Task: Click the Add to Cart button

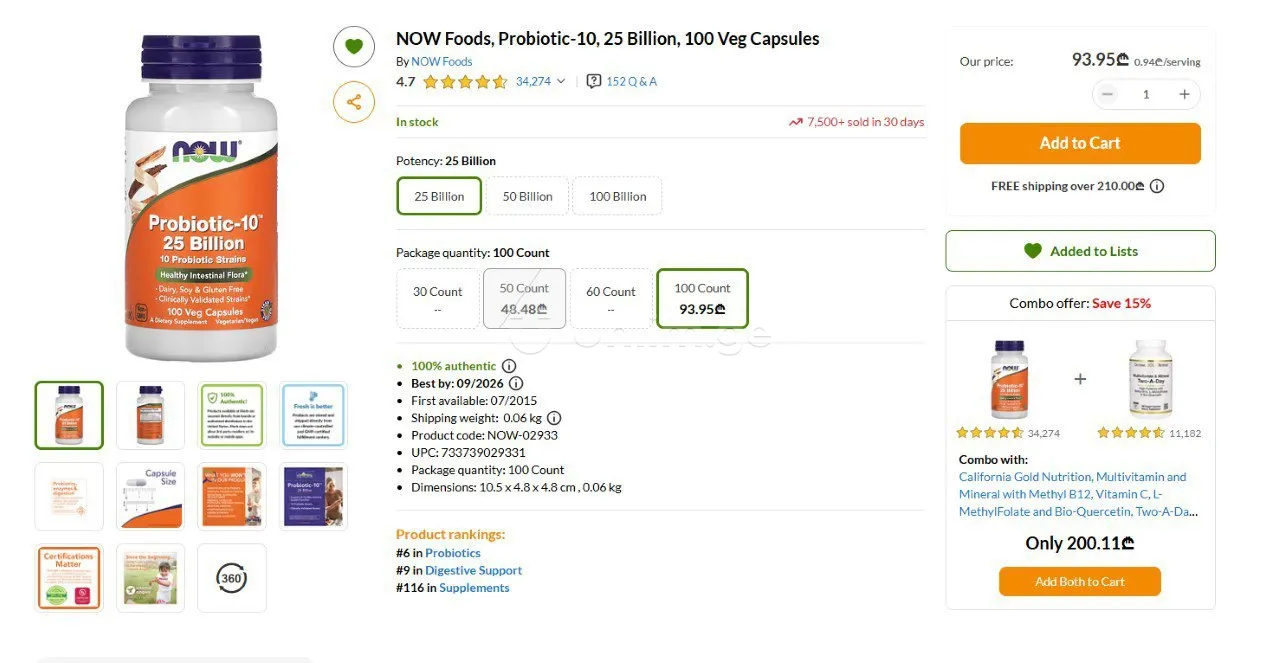Action: [x=1080, y=143]
